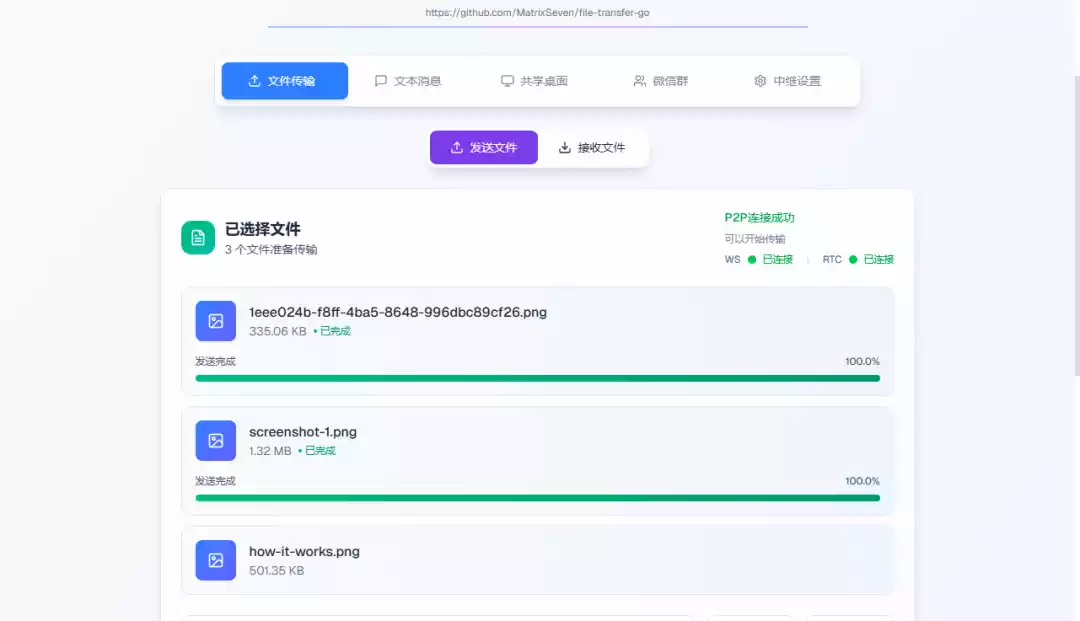Select the how-it-works.png file name
Viewport: 1080px width, 621px height.
coord(304,552)
